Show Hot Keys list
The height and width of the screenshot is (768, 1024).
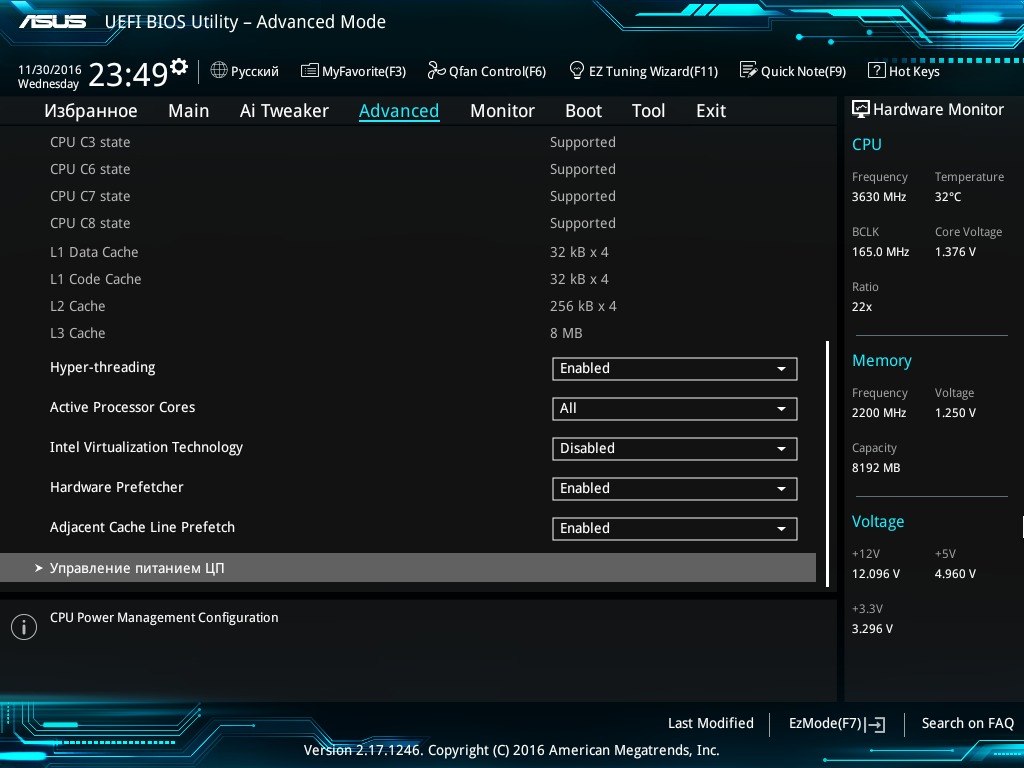click(904, 71)
